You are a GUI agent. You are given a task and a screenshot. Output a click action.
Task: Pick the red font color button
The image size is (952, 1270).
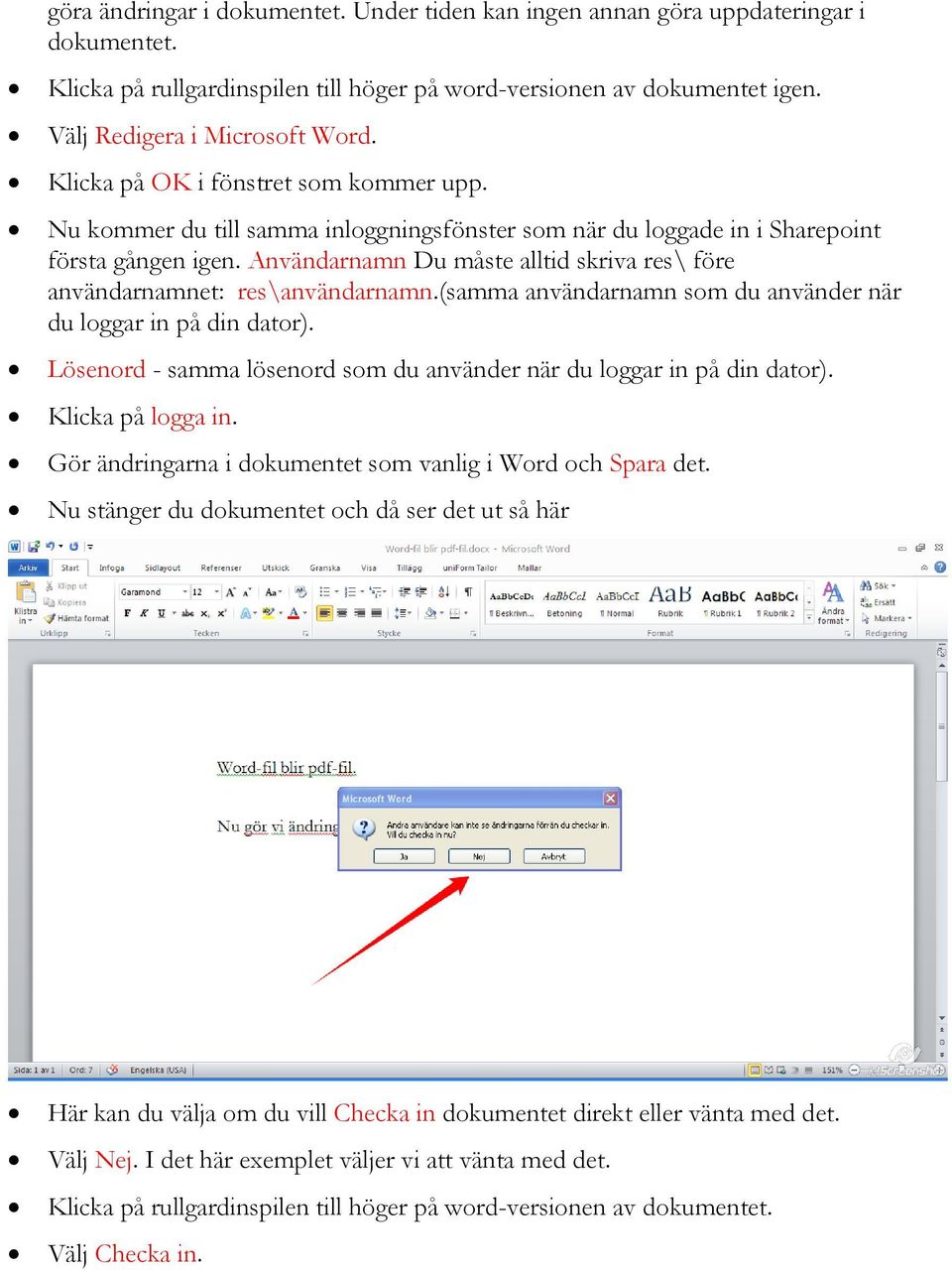(x=294, y=613)
